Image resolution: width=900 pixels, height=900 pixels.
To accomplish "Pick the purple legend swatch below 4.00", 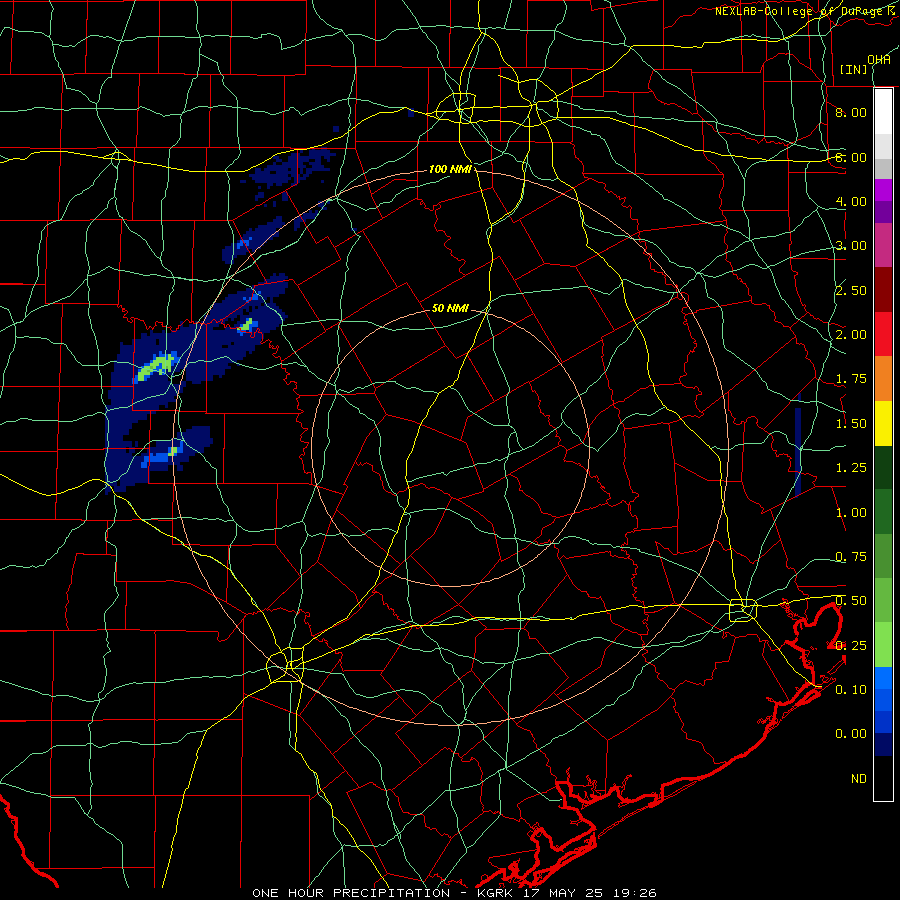I will point(883,212).
